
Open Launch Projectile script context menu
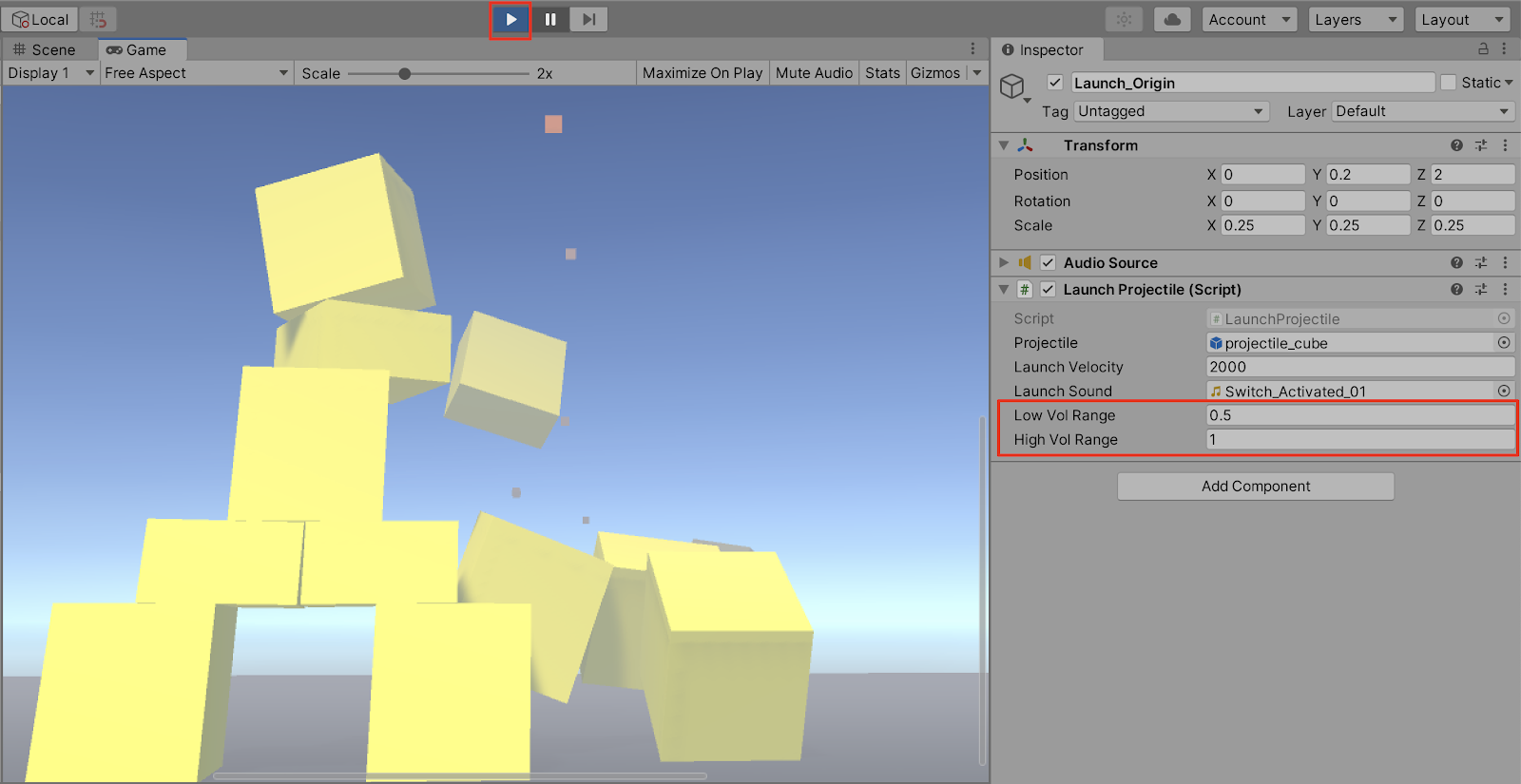tap(1505, 290)
